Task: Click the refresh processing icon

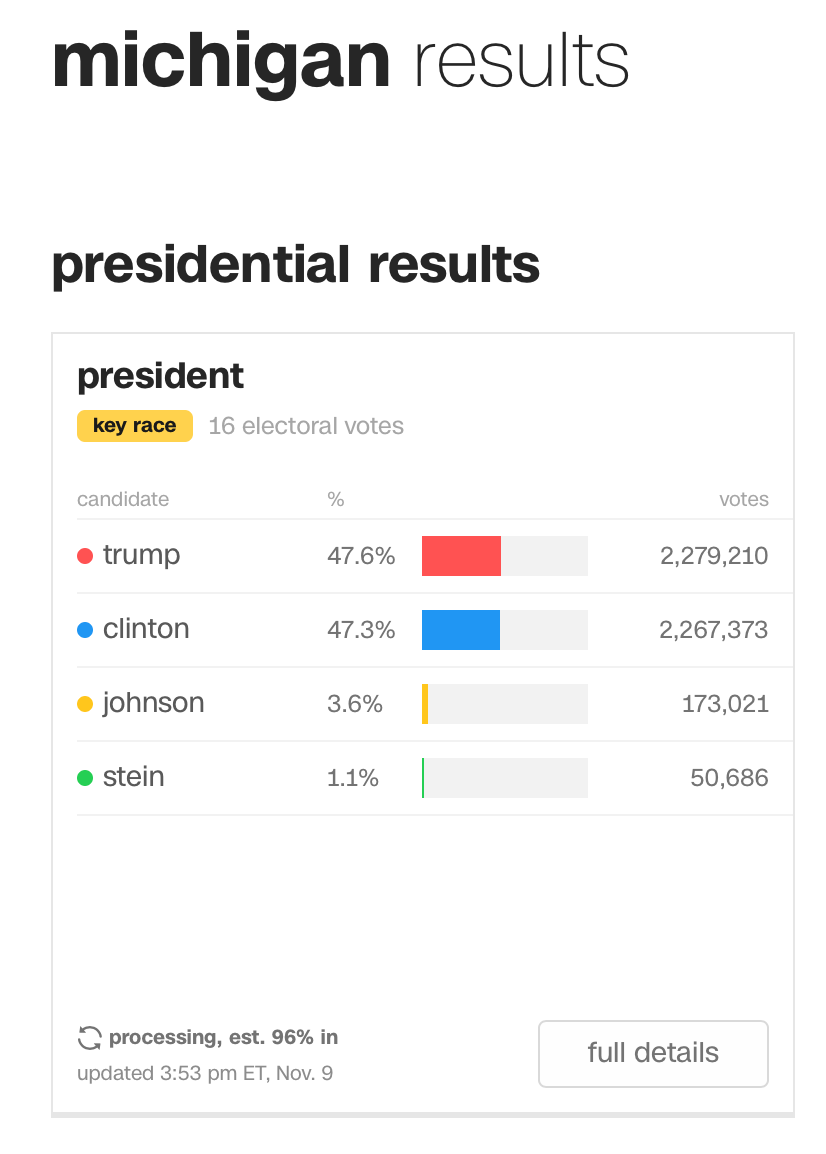Action: coord(89,1038)
